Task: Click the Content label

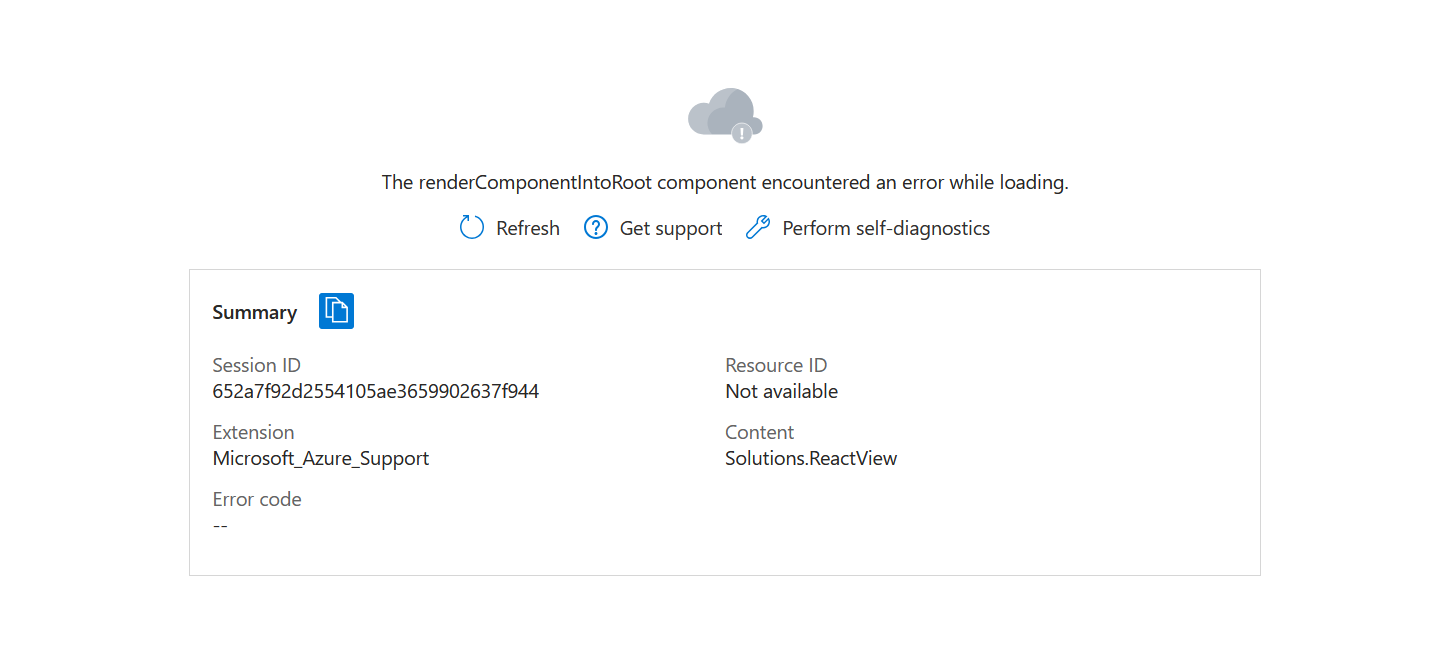Action: 760,432
